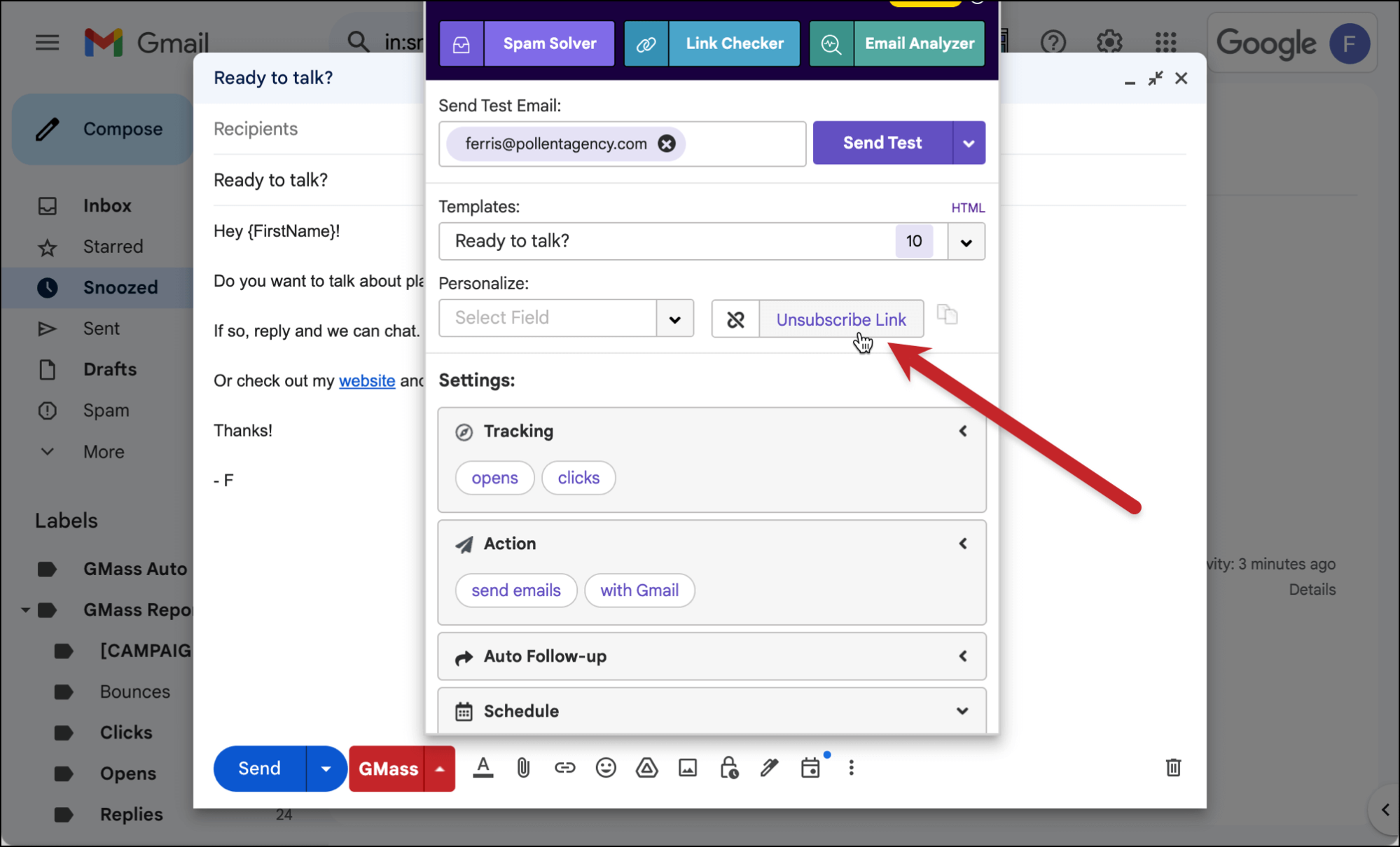
Task: Launch the Email Analyzer
Action: coord(897,43)
